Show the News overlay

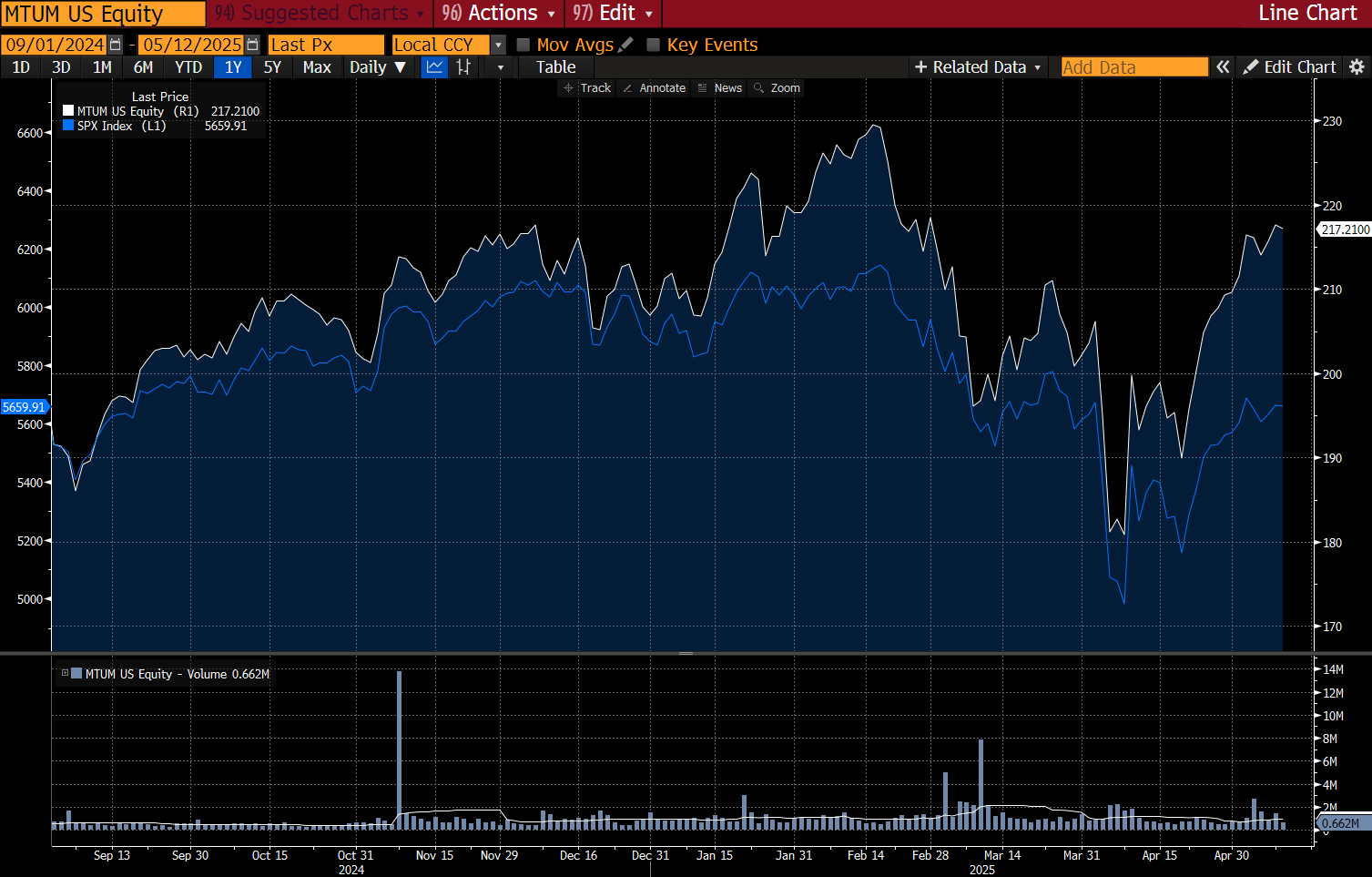pos(719,88)
